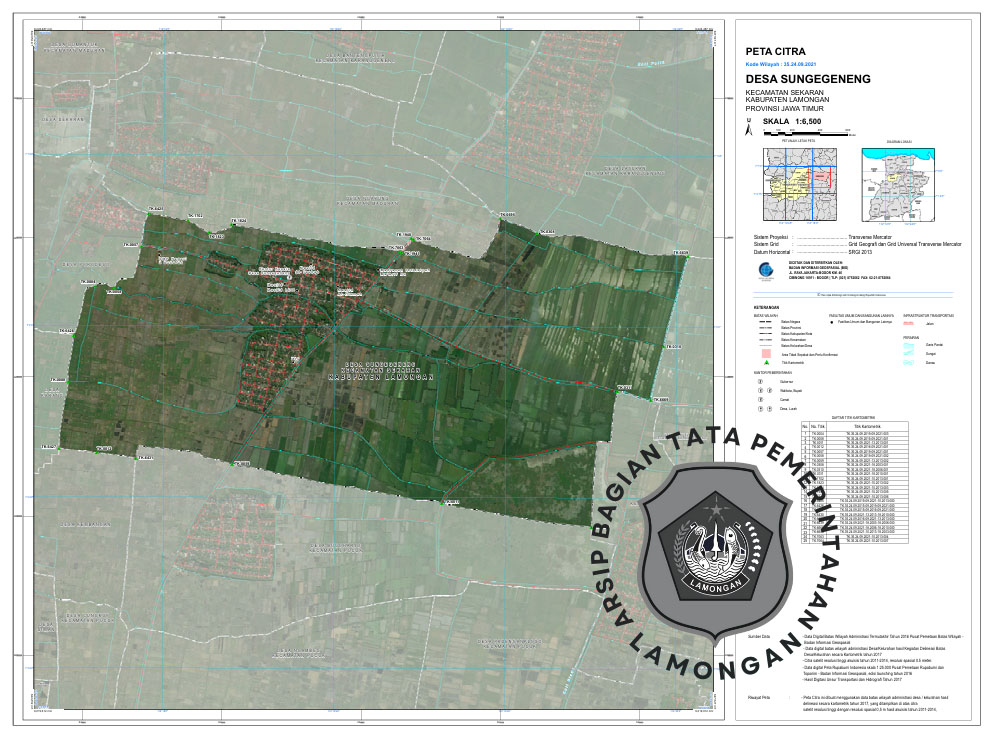Click the Peta Citra heading
995x739 pixels.
[x=775, y=50]
